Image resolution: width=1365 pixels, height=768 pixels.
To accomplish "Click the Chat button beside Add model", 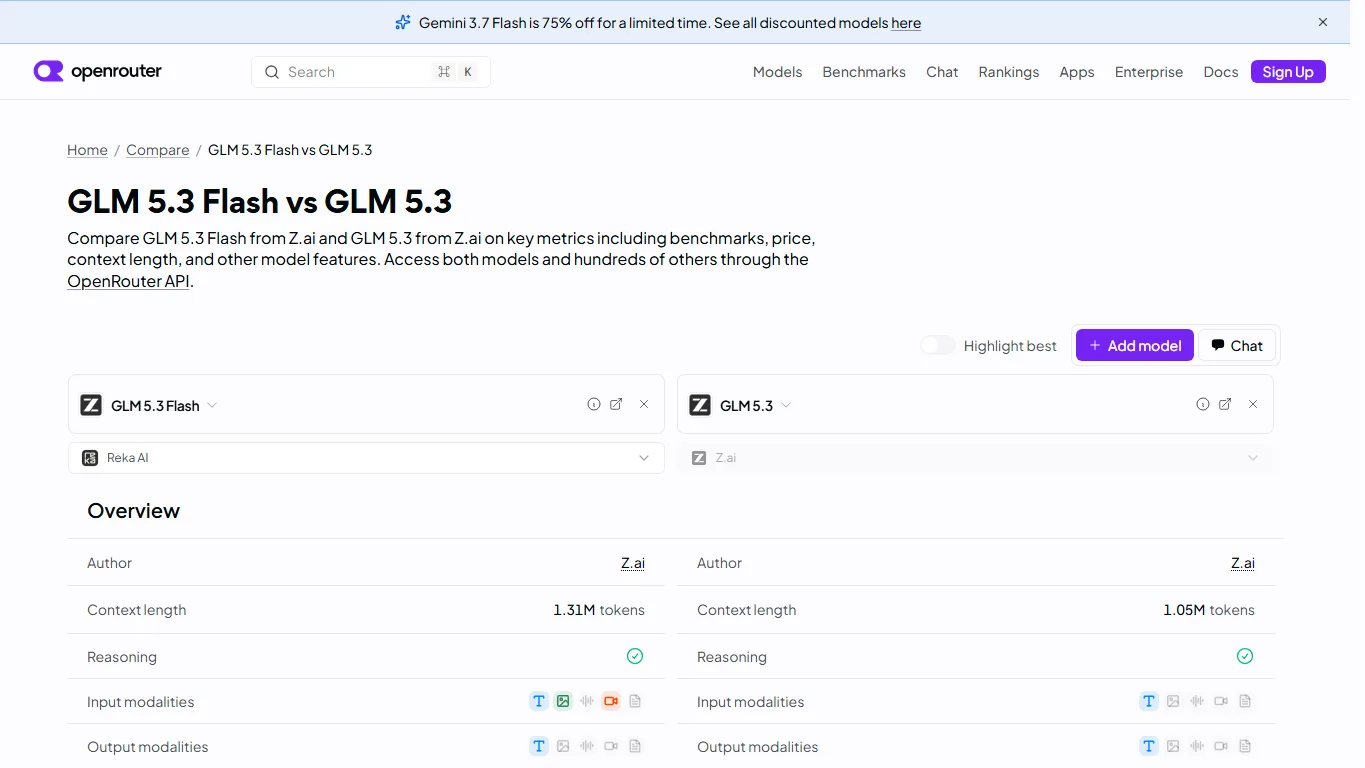I will pos(1237,345).
